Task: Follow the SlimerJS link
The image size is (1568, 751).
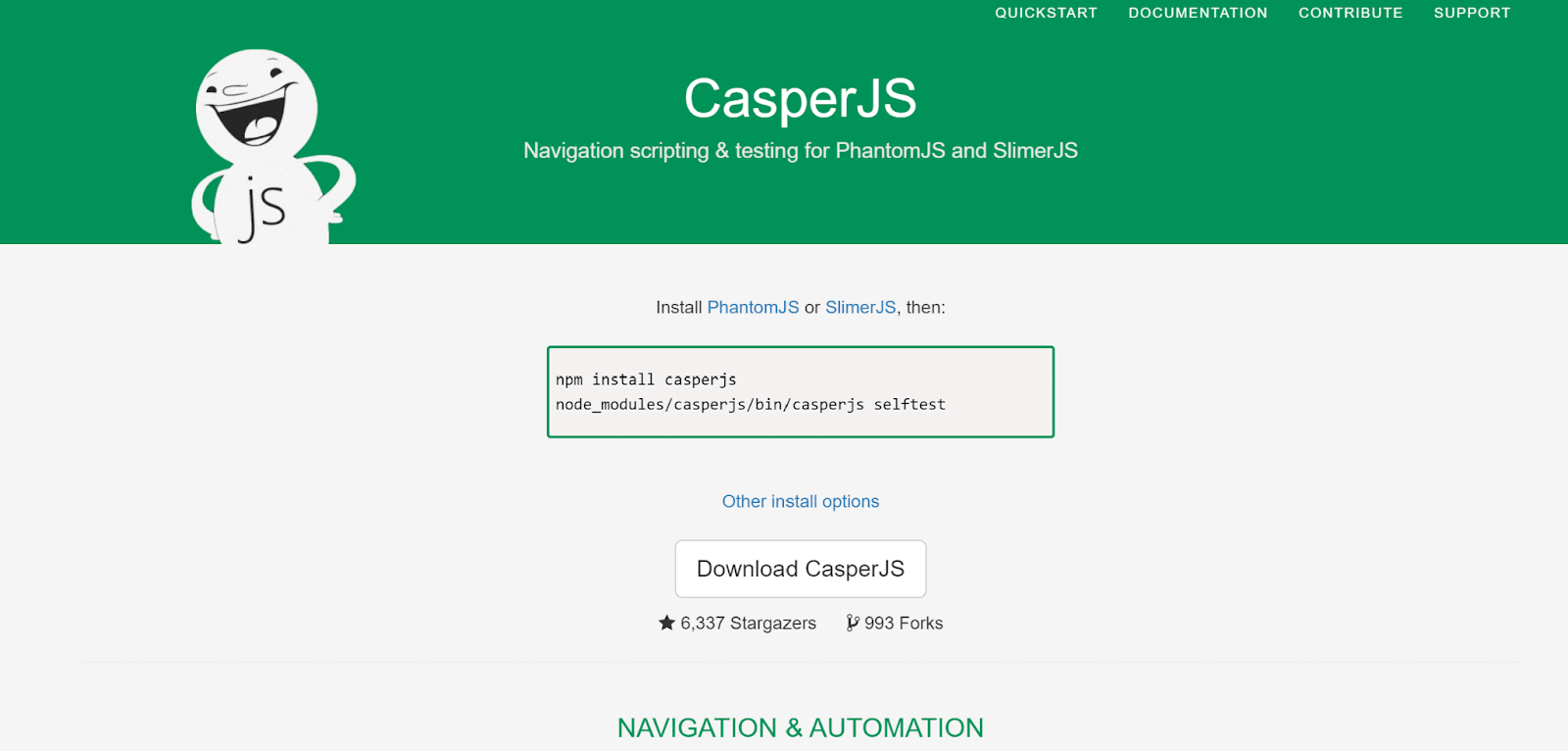Action: point(860,308)
